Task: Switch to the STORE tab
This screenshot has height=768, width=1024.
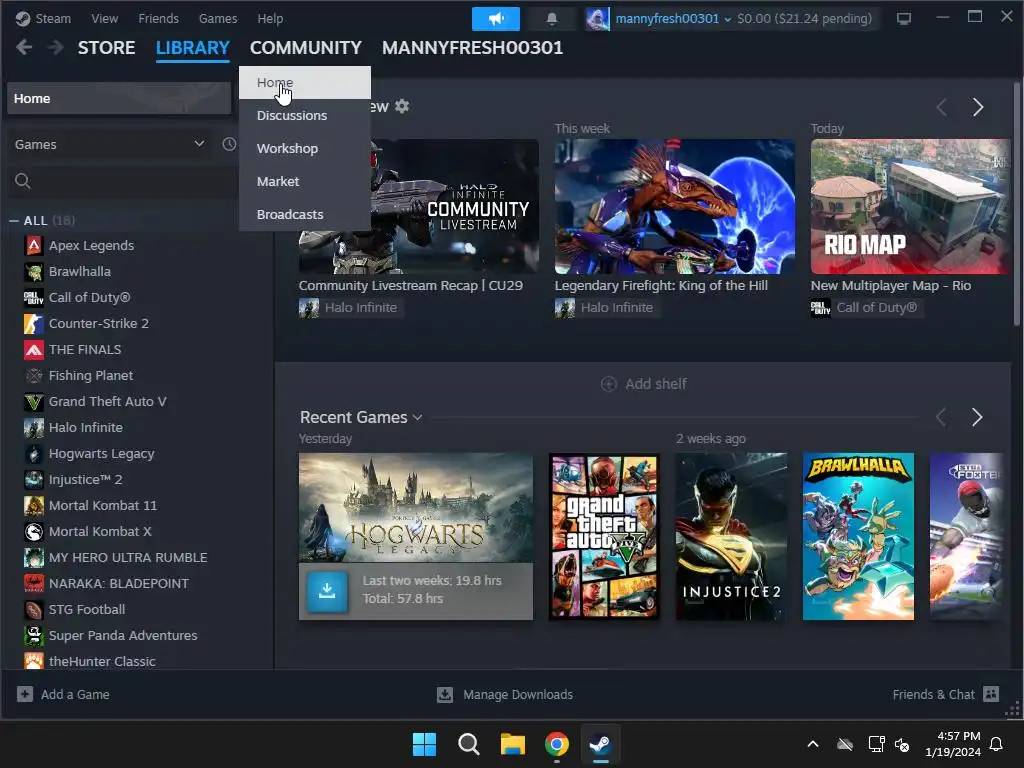Action: point(106,48)
